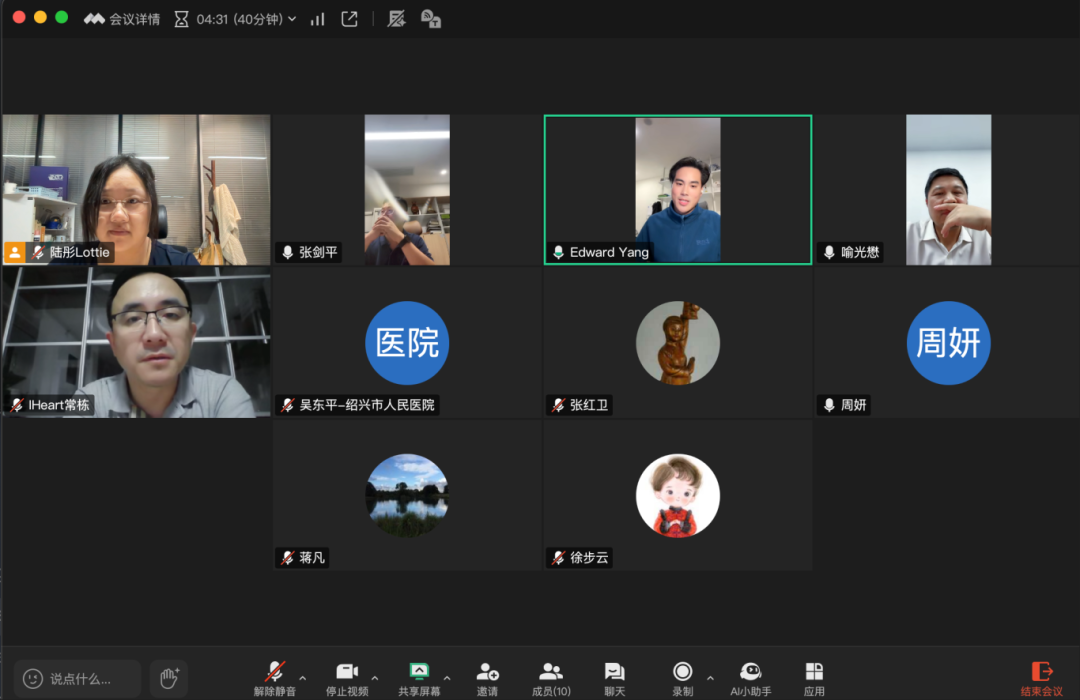Click the 说点什么... message input field
Viewport: 1080px width, 700px height.
[78, 679]
